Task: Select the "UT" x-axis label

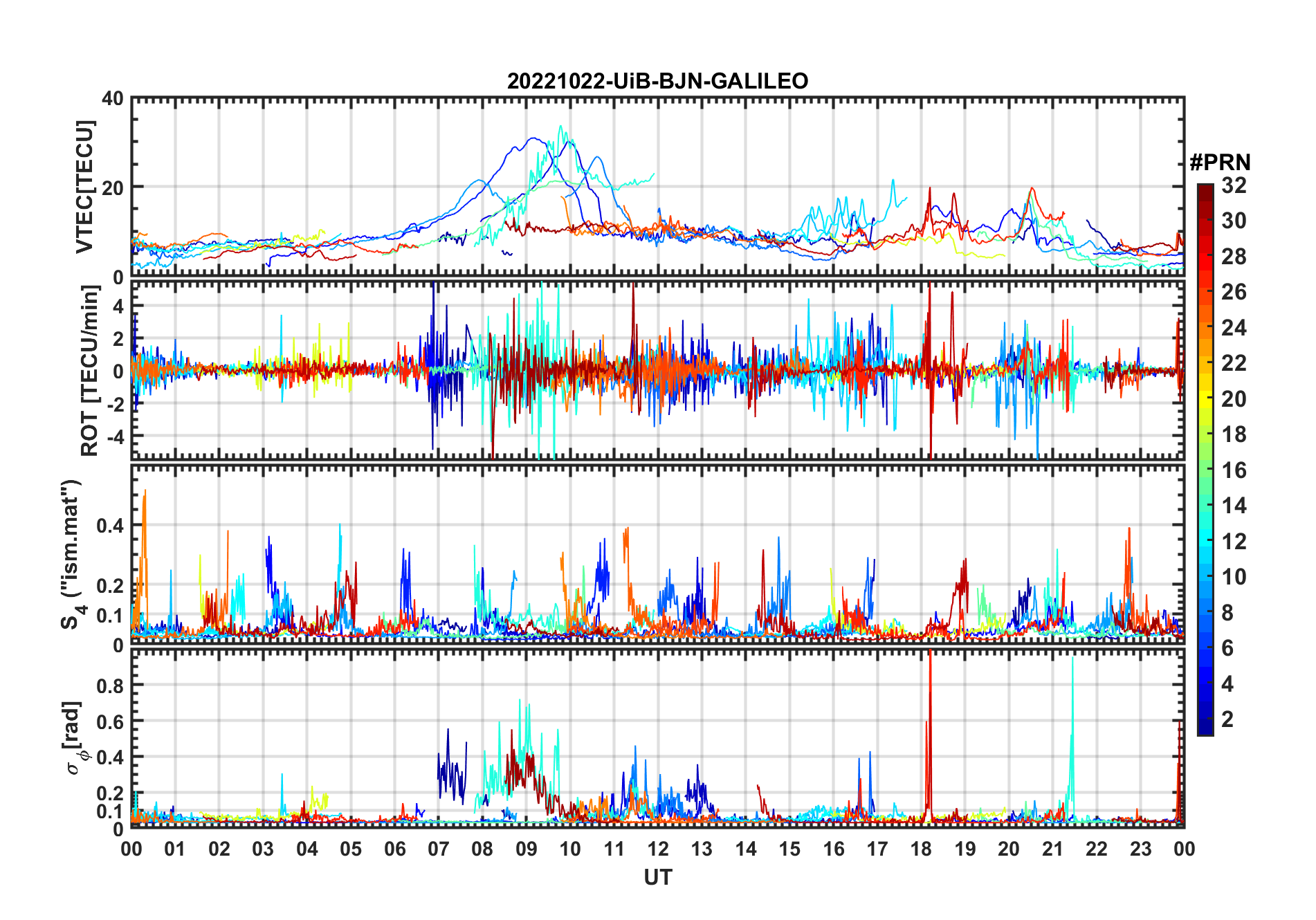Action: tap(658, 877)
